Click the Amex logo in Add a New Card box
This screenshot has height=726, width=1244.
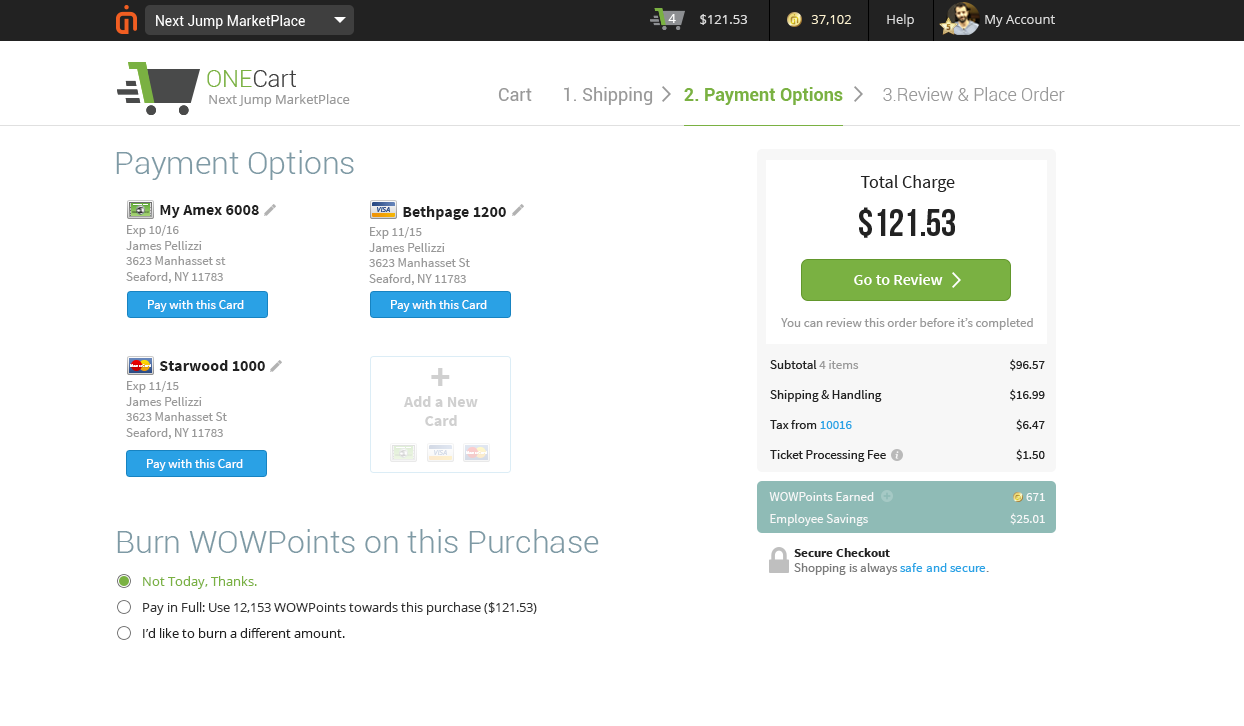(x=404, y=453)
